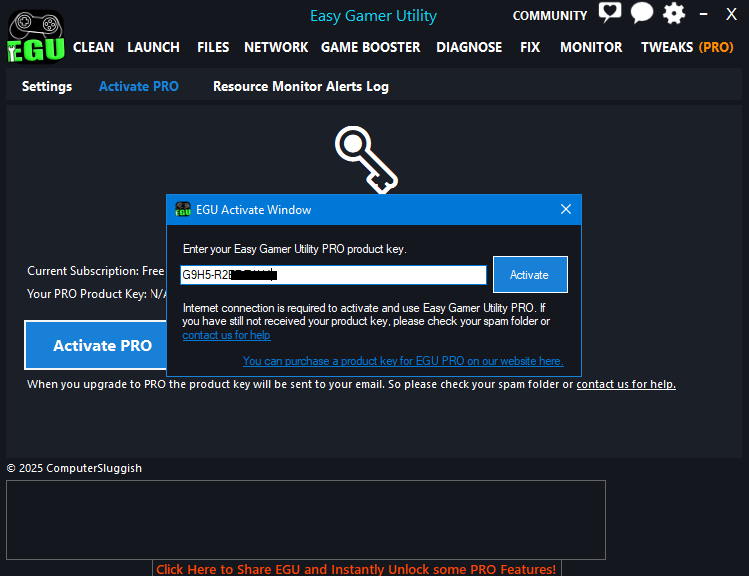Open the FIX menu
Screen dimensions: 749x576
click(x=530, y=47)
